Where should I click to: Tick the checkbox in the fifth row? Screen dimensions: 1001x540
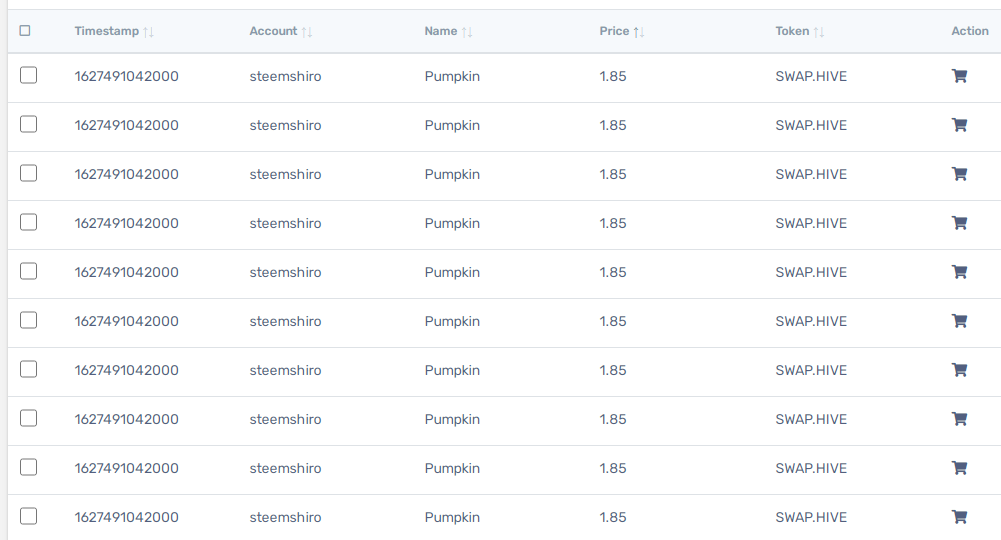(28, 271)
